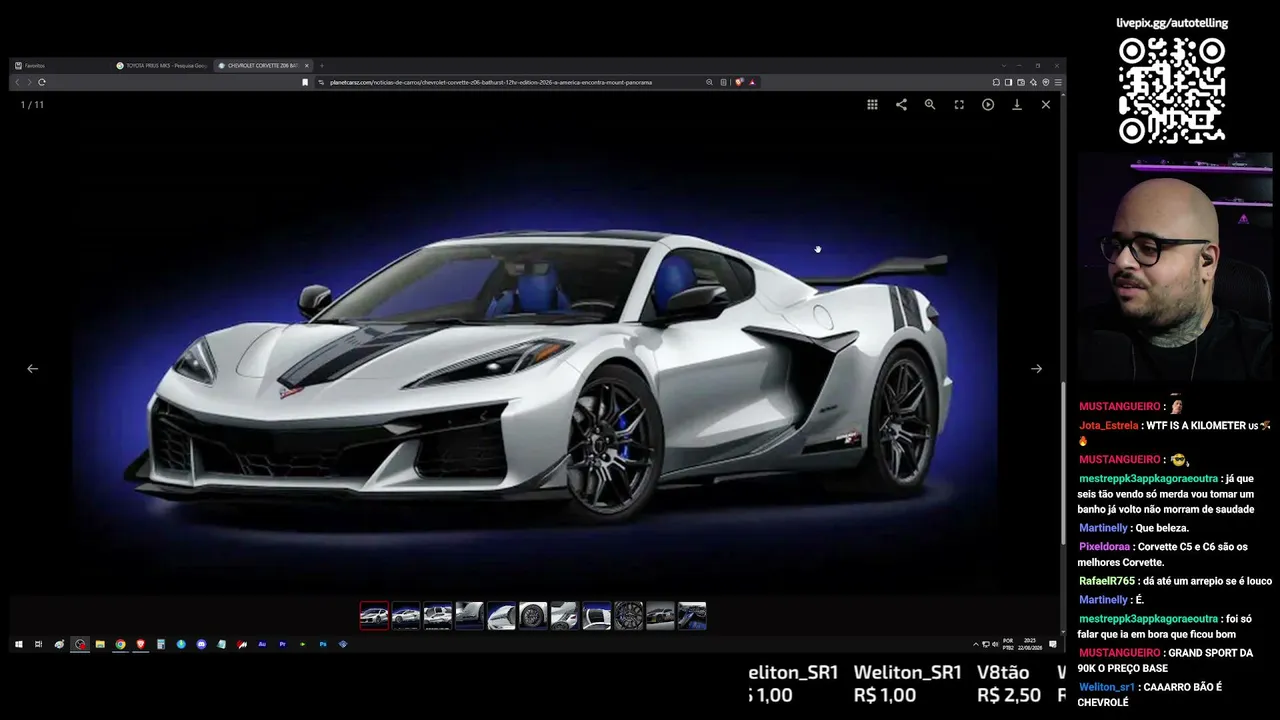
Task: Toggle the gallery thumbnail grid view
Action: [872, 104]
